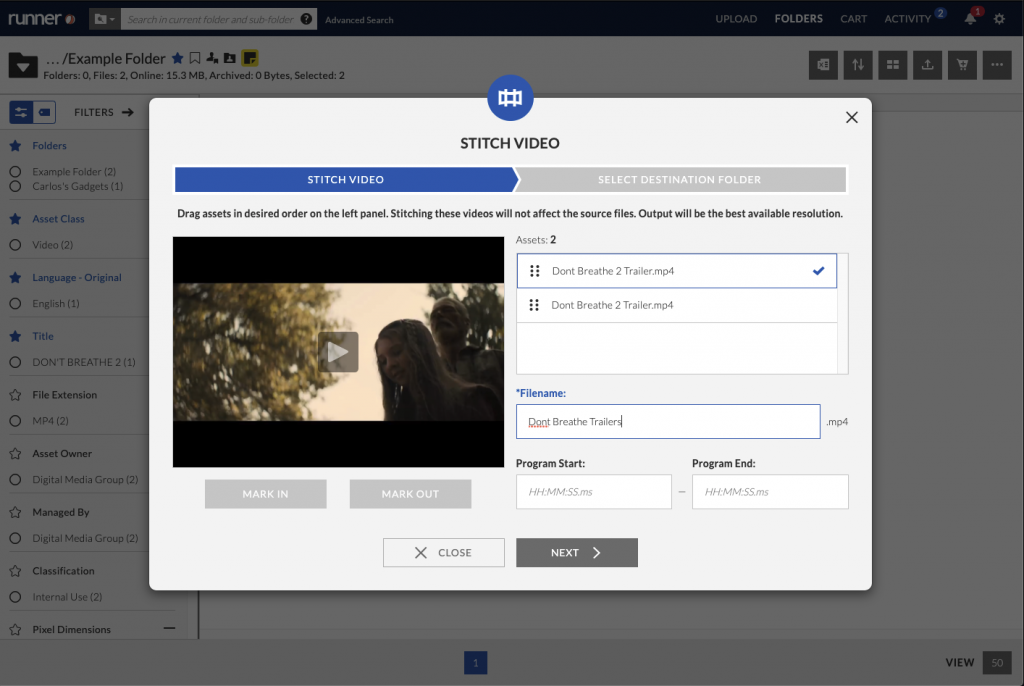Export folder listing to Excel
The height and width of the screenshot is (686, 1024).
824,65
